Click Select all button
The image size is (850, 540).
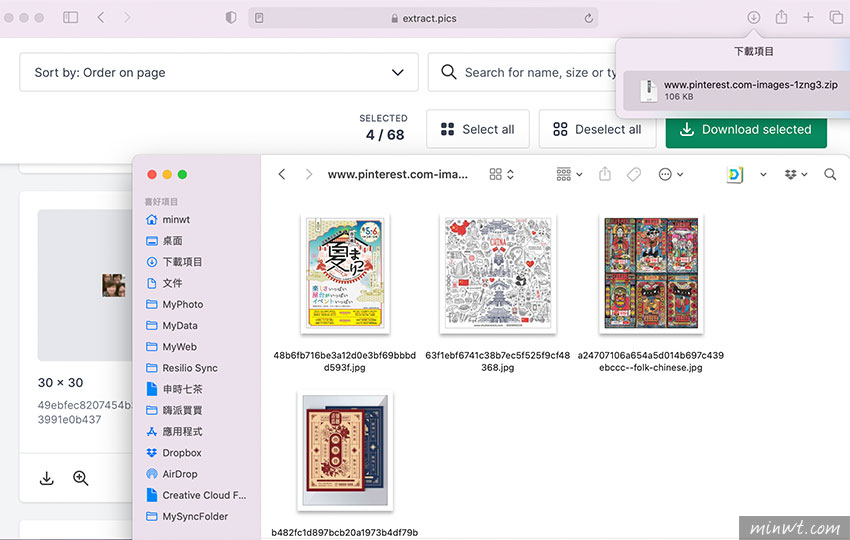pos(478,129)
